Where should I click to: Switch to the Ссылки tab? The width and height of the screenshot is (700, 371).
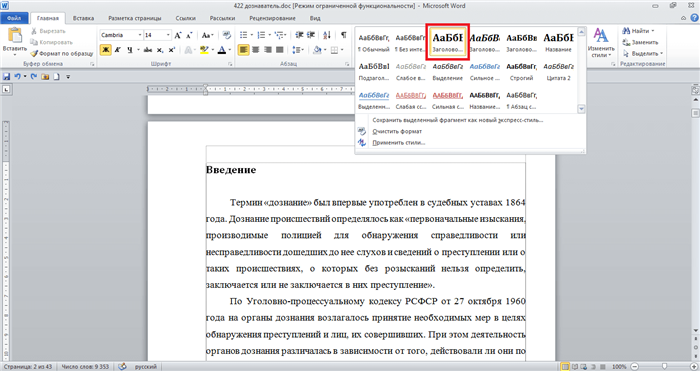pyautogui.click(x=186, y=18)
